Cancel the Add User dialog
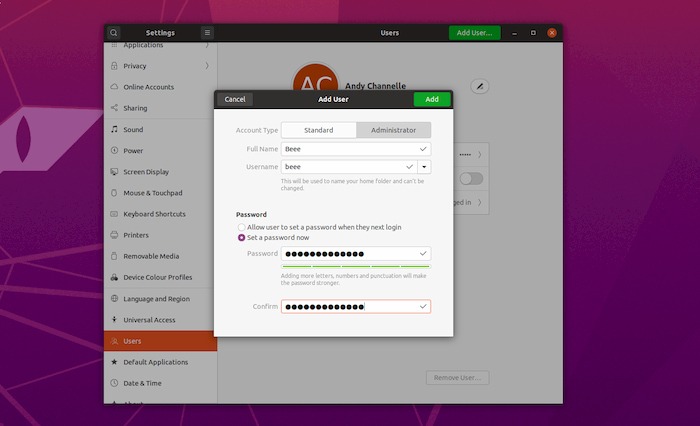700x426 pixels. pyautogui.click(x=235, y=99)
